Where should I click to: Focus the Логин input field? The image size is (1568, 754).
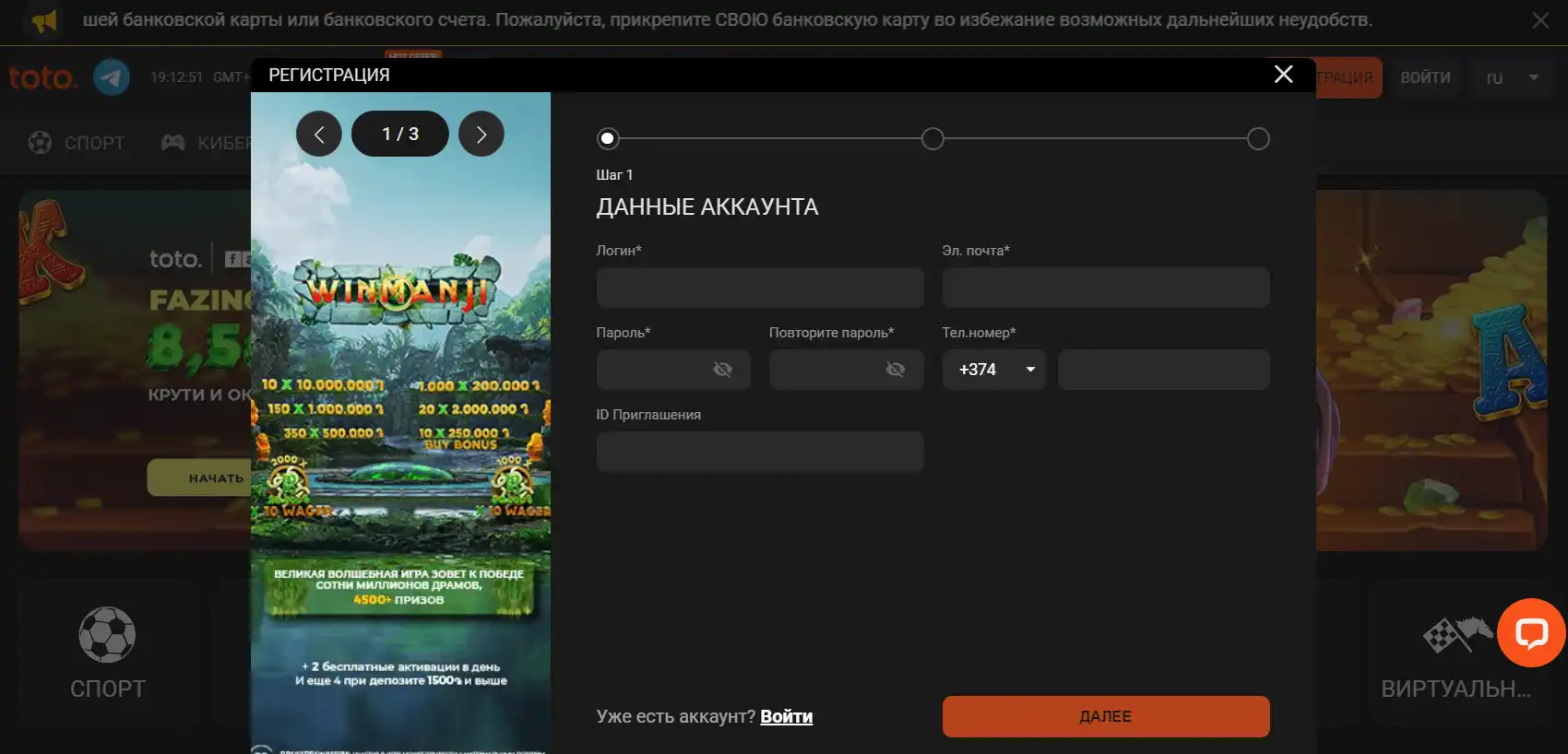click(x=760, y=288)
